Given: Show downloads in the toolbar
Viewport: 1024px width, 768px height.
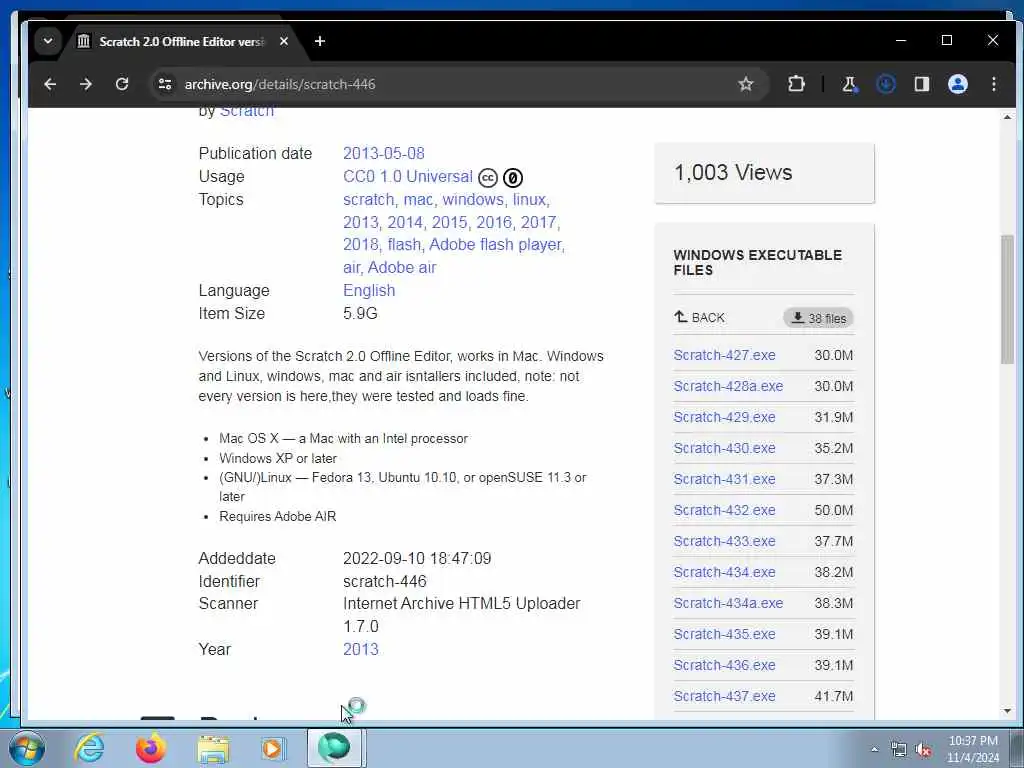Looking at the screenshot, I should coord(886,84).
